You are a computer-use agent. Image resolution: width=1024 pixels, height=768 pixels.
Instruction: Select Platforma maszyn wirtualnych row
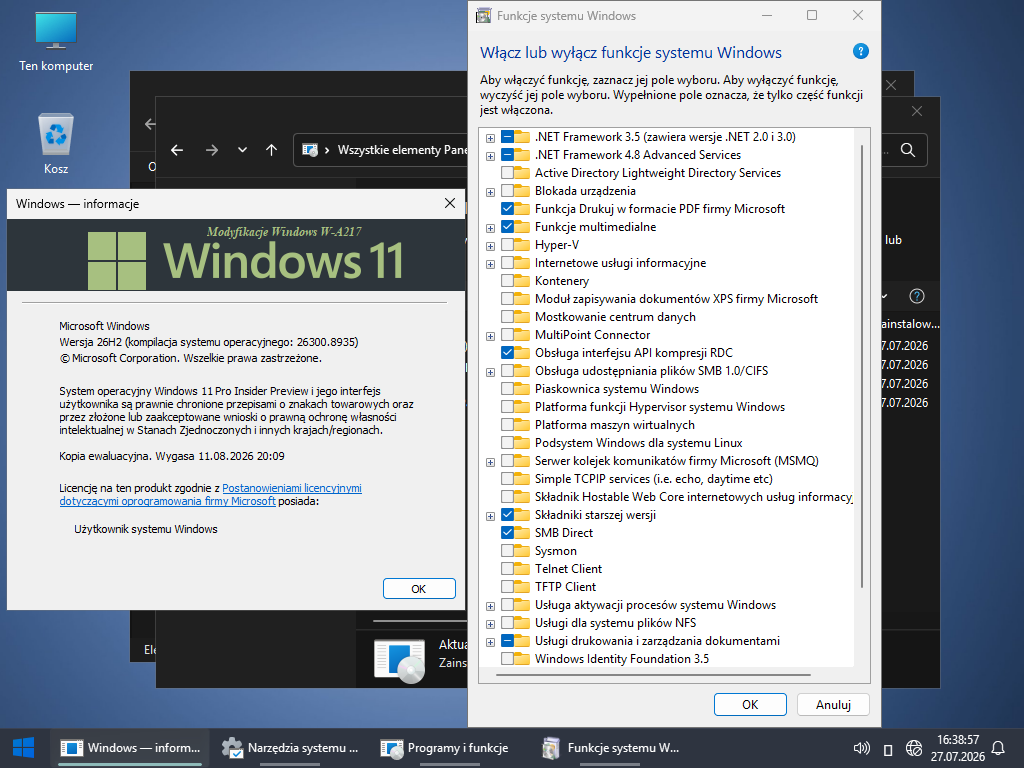point(615,425)
